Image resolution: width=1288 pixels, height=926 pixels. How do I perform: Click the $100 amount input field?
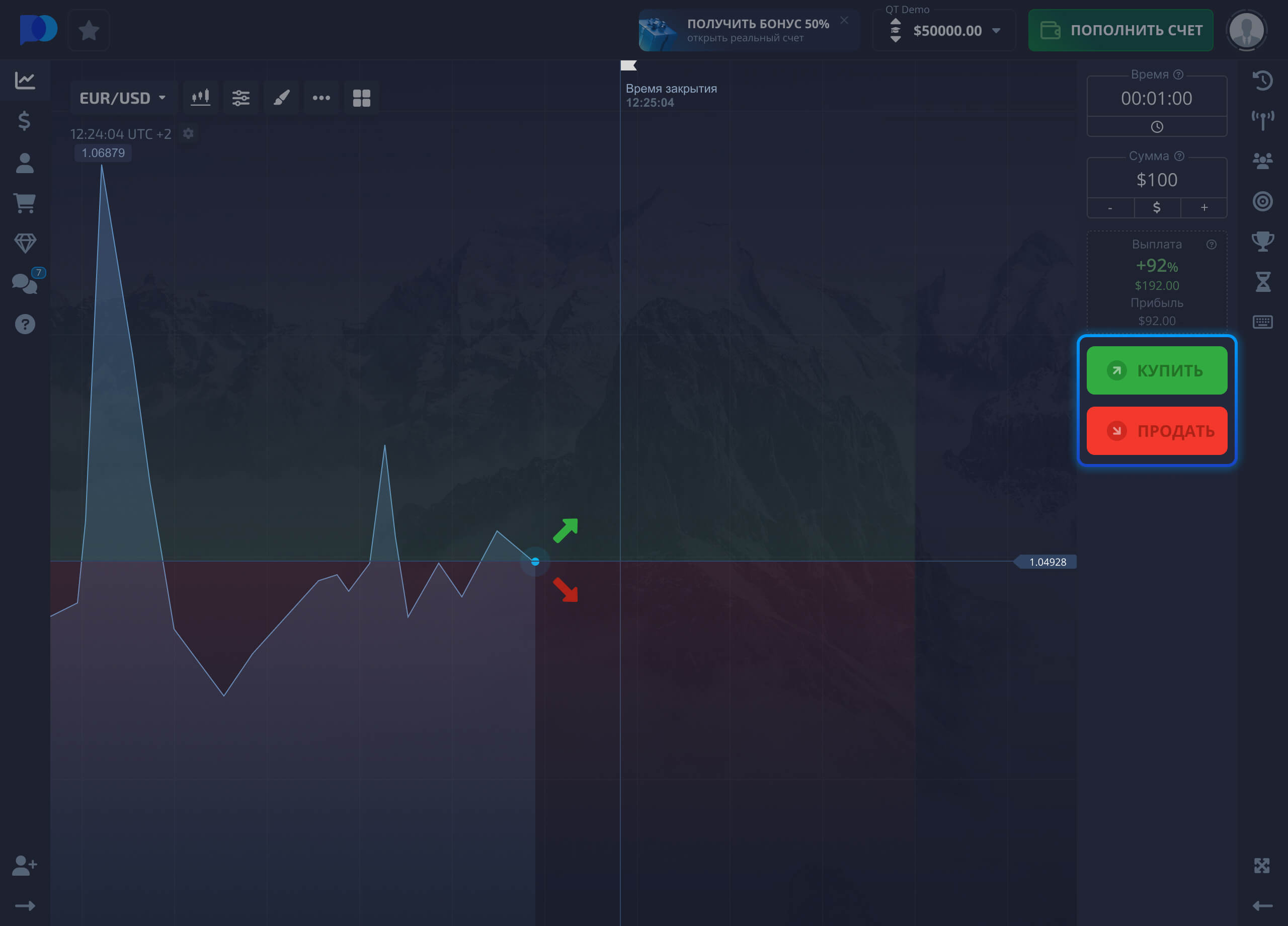point(1157,180)
